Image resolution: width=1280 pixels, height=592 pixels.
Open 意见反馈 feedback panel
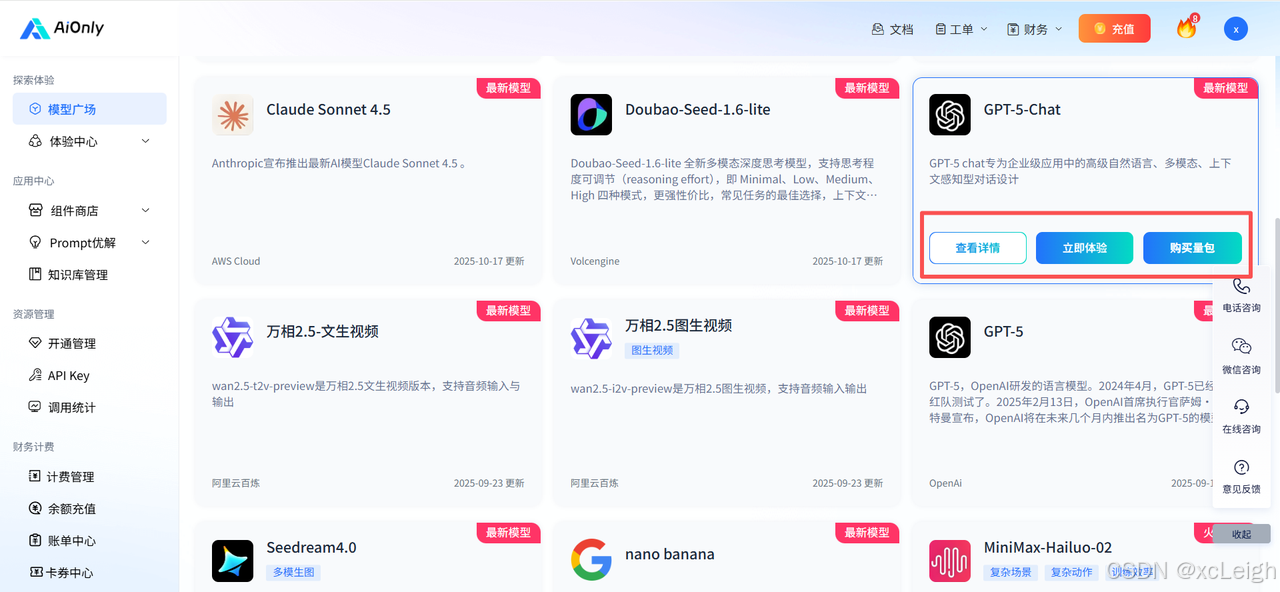(x=1241, y=478)
